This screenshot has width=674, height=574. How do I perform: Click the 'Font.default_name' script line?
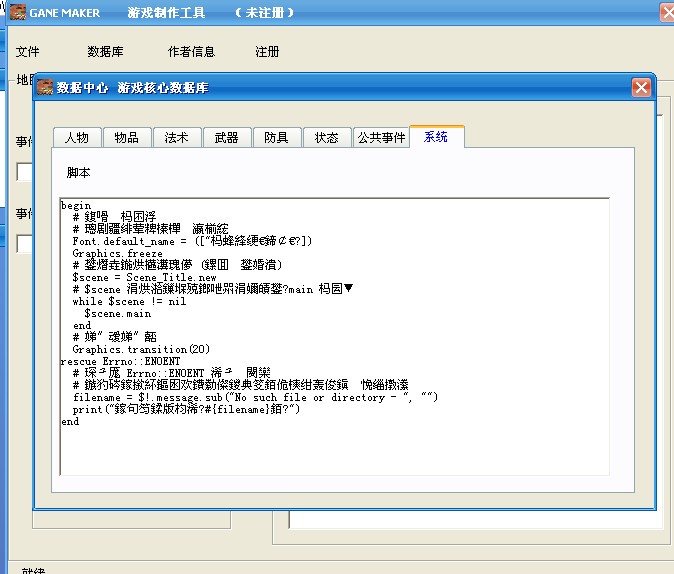192,241
